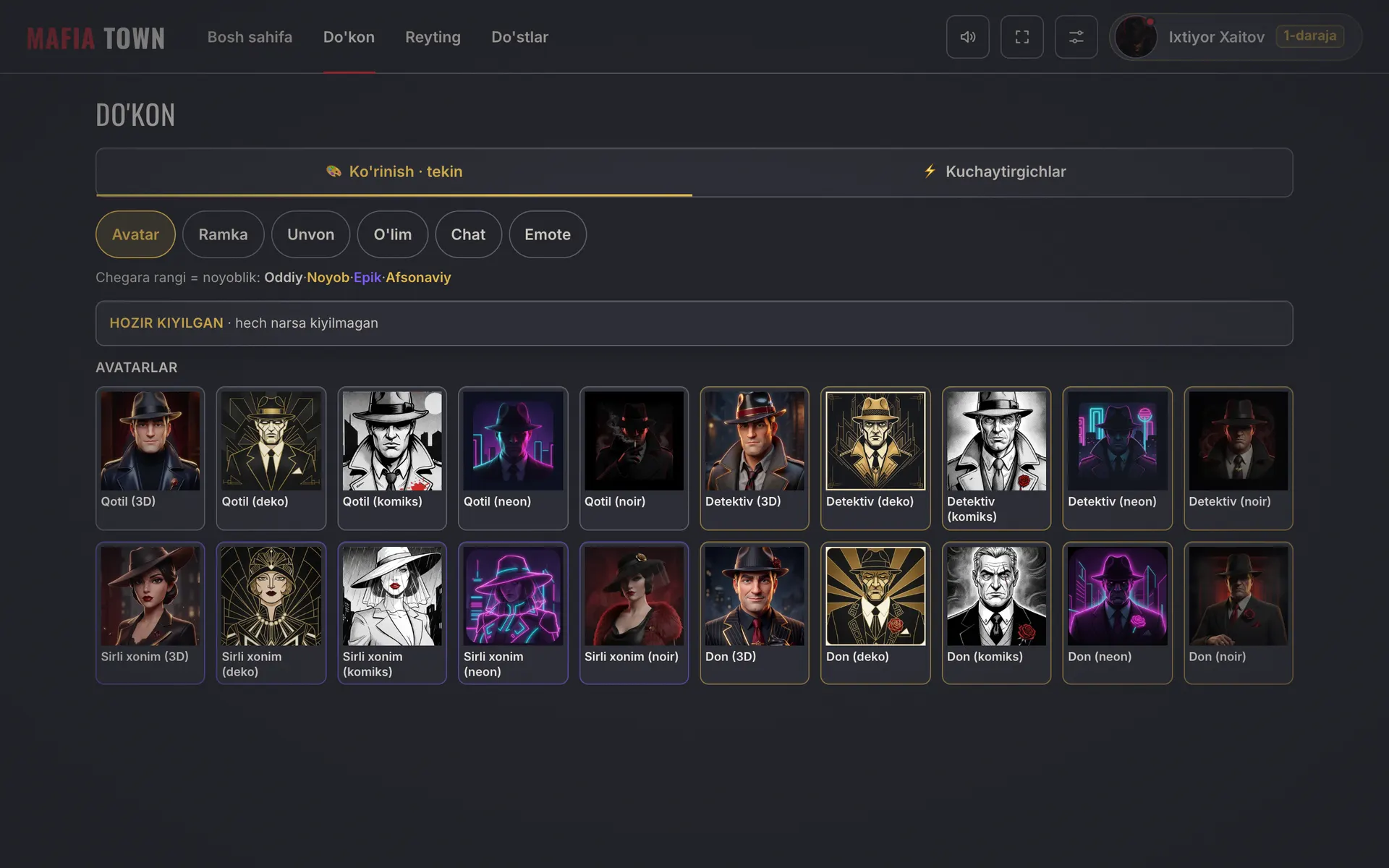Click the 1-daraja level badge
Image resolution: width=1389 pixels, height=868 pixels.
pos(1310,36)
